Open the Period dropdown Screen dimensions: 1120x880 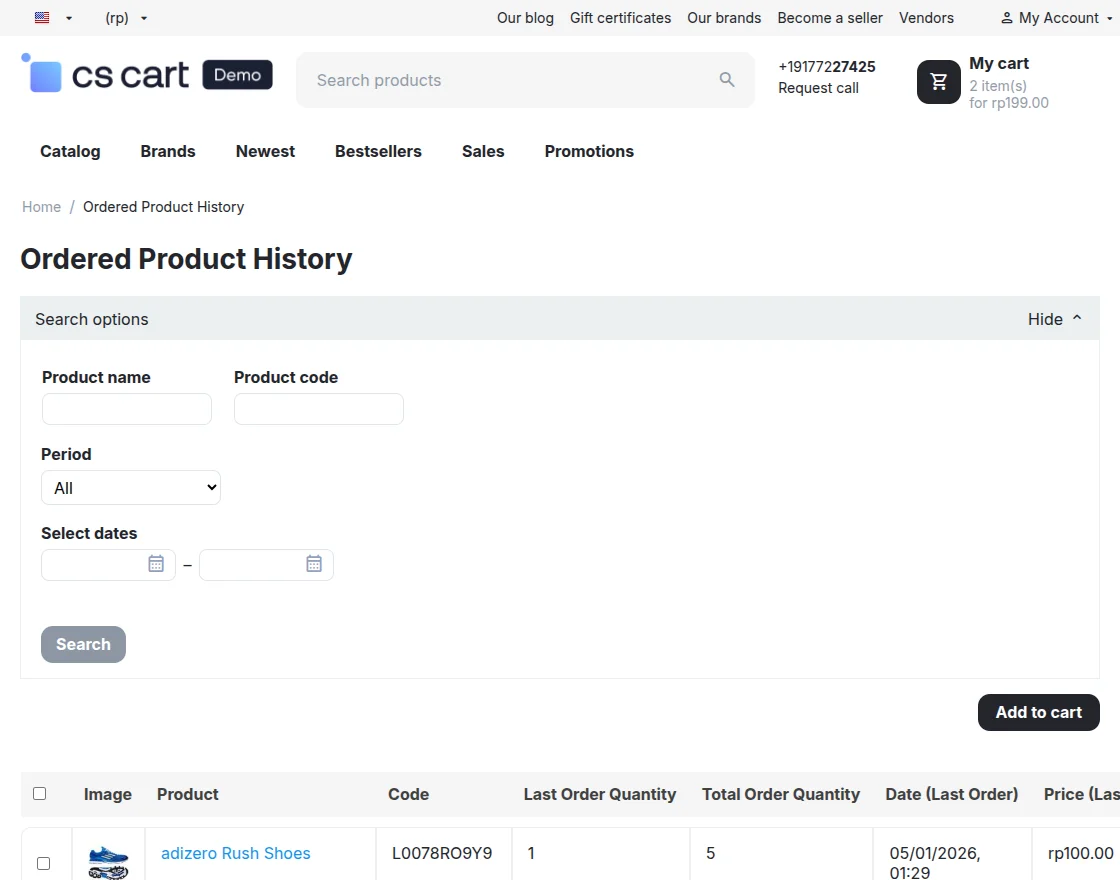pyautogui.click(x=131, y=488)
